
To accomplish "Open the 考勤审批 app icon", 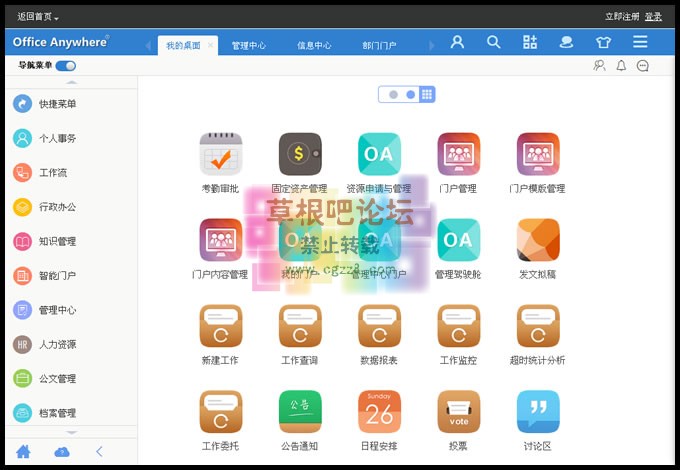I will pyautogui.click(x=221, y=154).
